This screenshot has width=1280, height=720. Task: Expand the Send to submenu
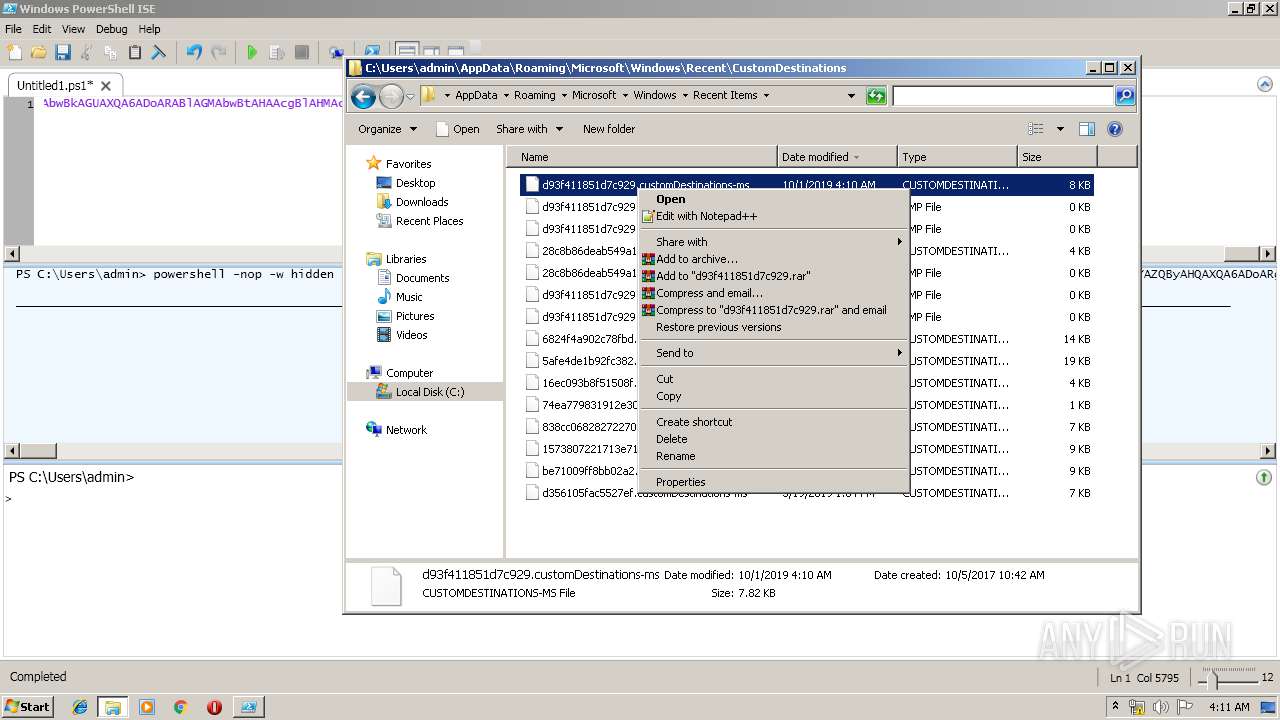(774, 353)
